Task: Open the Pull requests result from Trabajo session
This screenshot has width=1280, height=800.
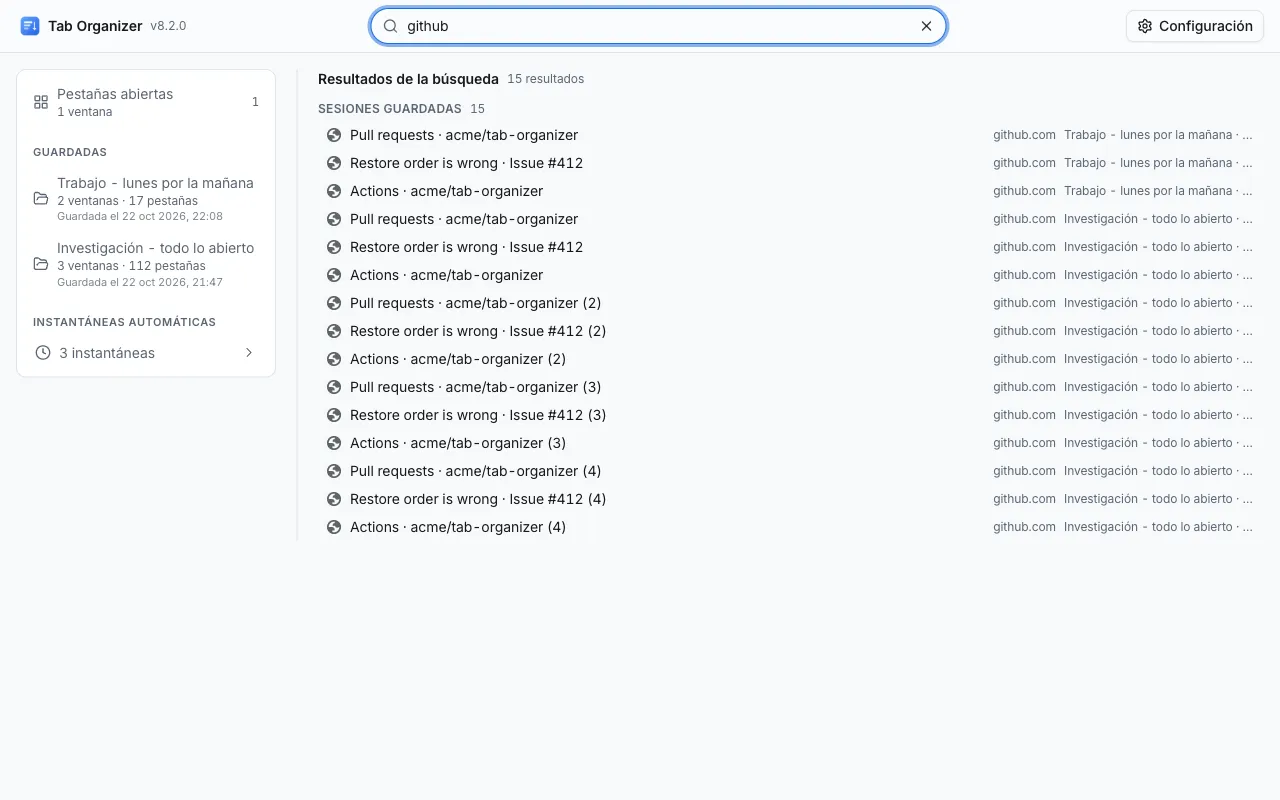Action: coord(789,135)
